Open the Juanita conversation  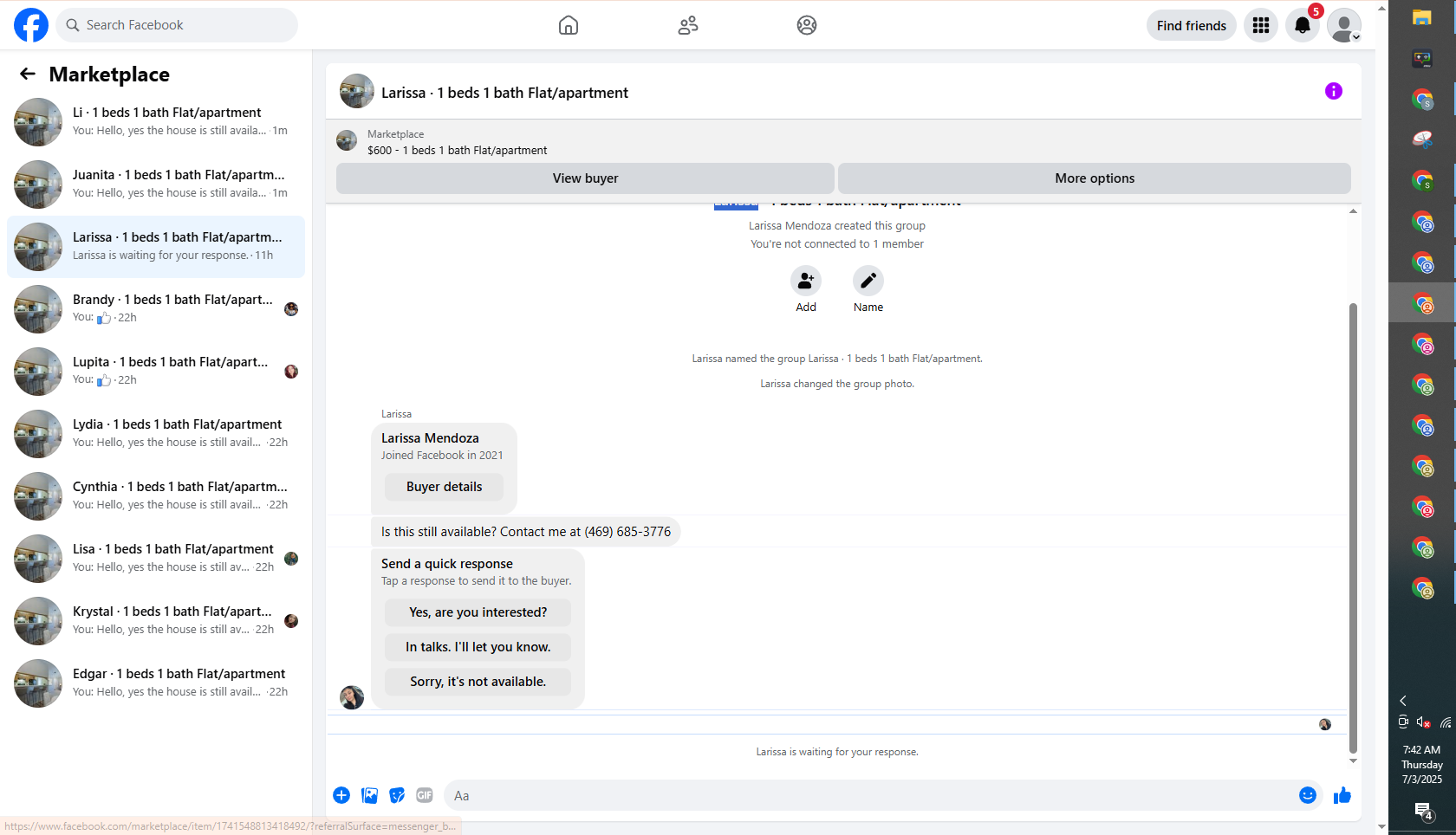(x=156, y=184)
